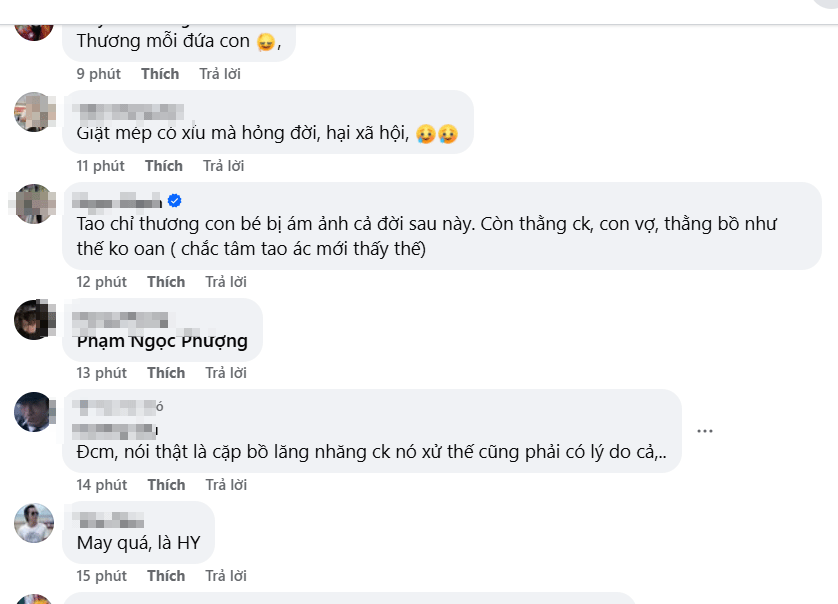
Task: Click avatar of the 'May quá, là HY' commenter
Action: pos(34,523)
